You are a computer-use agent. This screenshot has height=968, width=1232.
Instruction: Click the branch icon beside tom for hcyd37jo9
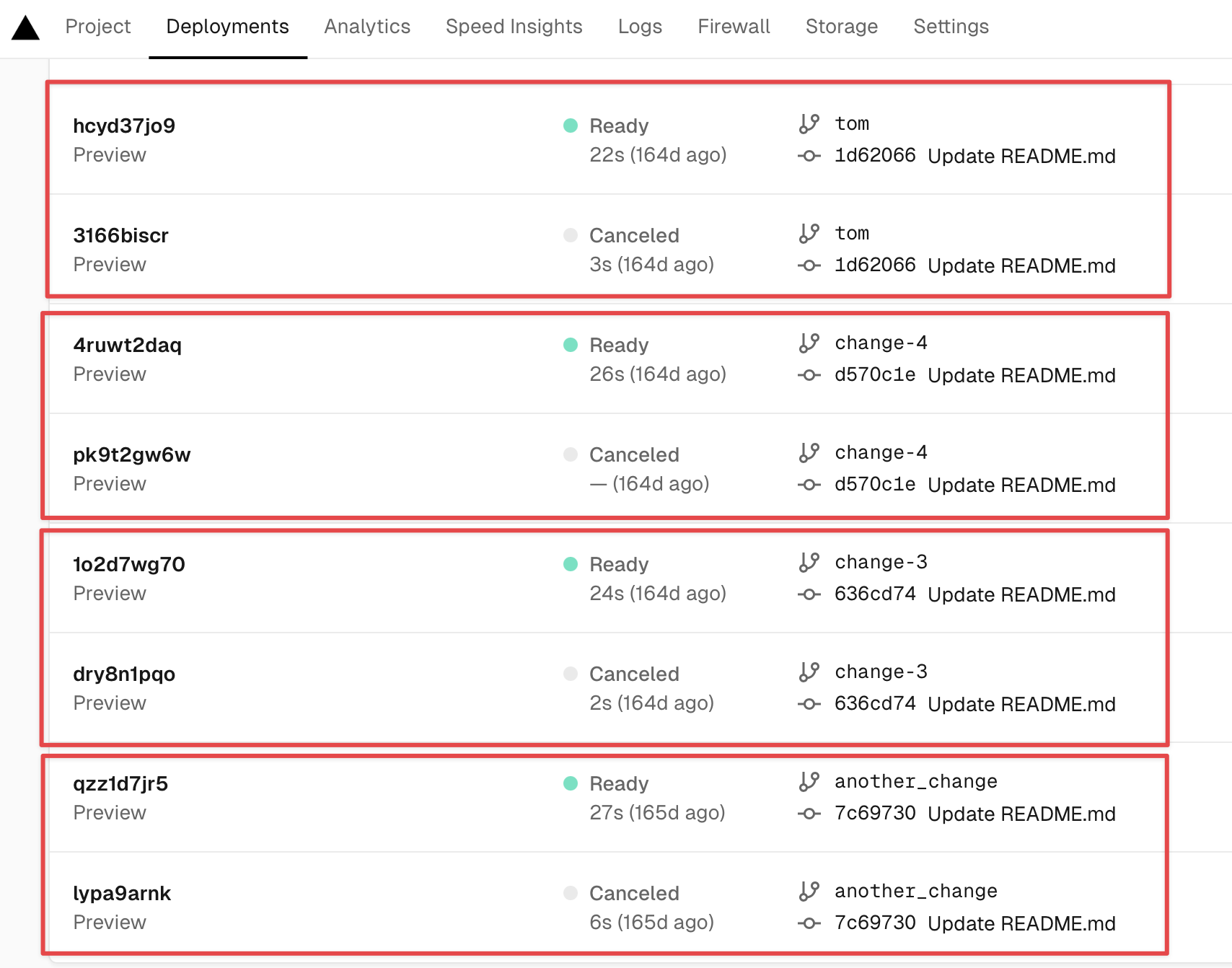click(809, 124)
